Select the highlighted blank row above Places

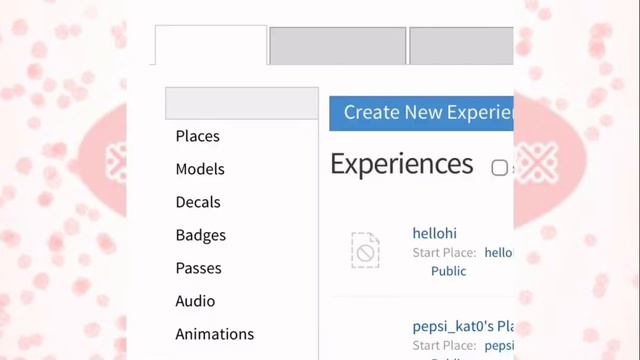tap(242, 103)
